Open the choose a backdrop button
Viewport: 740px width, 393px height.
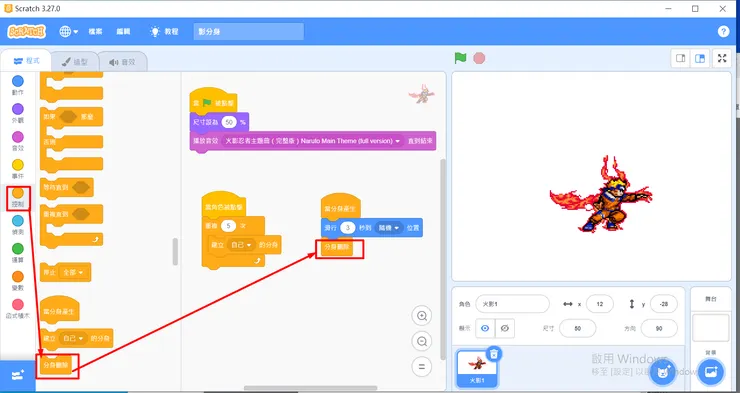point(710,372)
